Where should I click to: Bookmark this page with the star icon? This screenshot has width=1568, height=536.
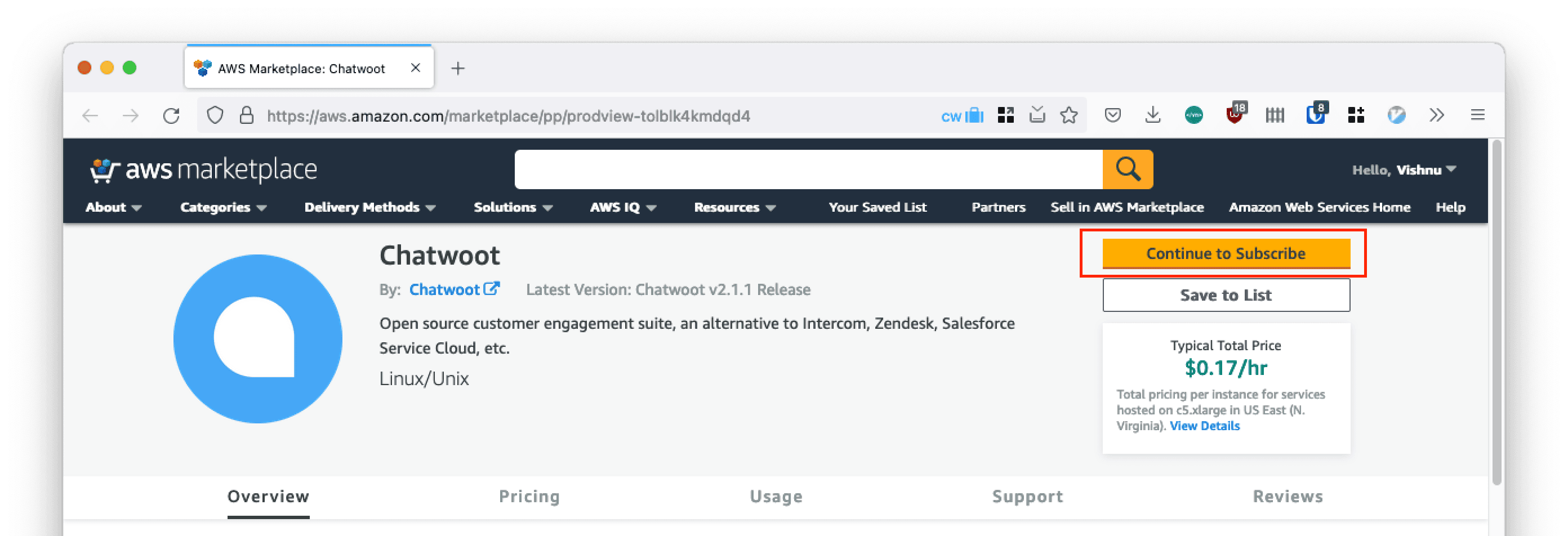coord(1069,115)
